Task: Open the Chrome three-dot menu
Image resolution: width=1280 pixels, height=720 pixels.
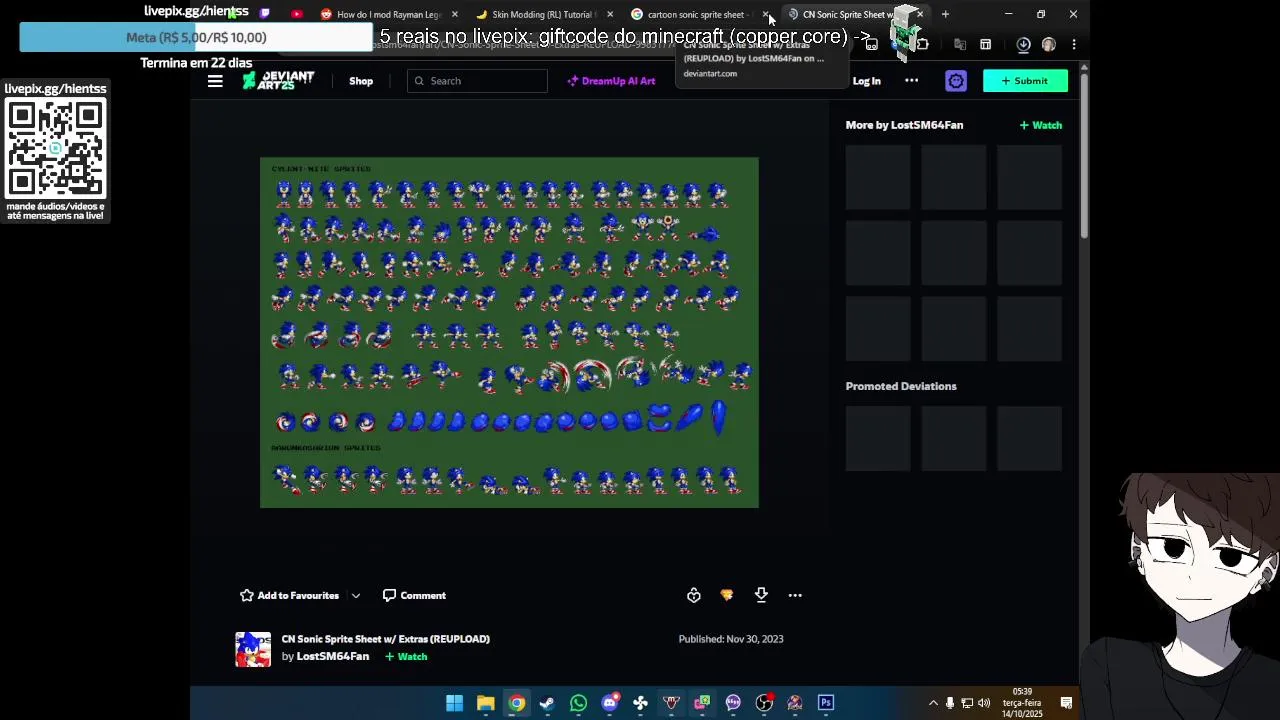Action: pyautogui.click(x=1073, y=44)
